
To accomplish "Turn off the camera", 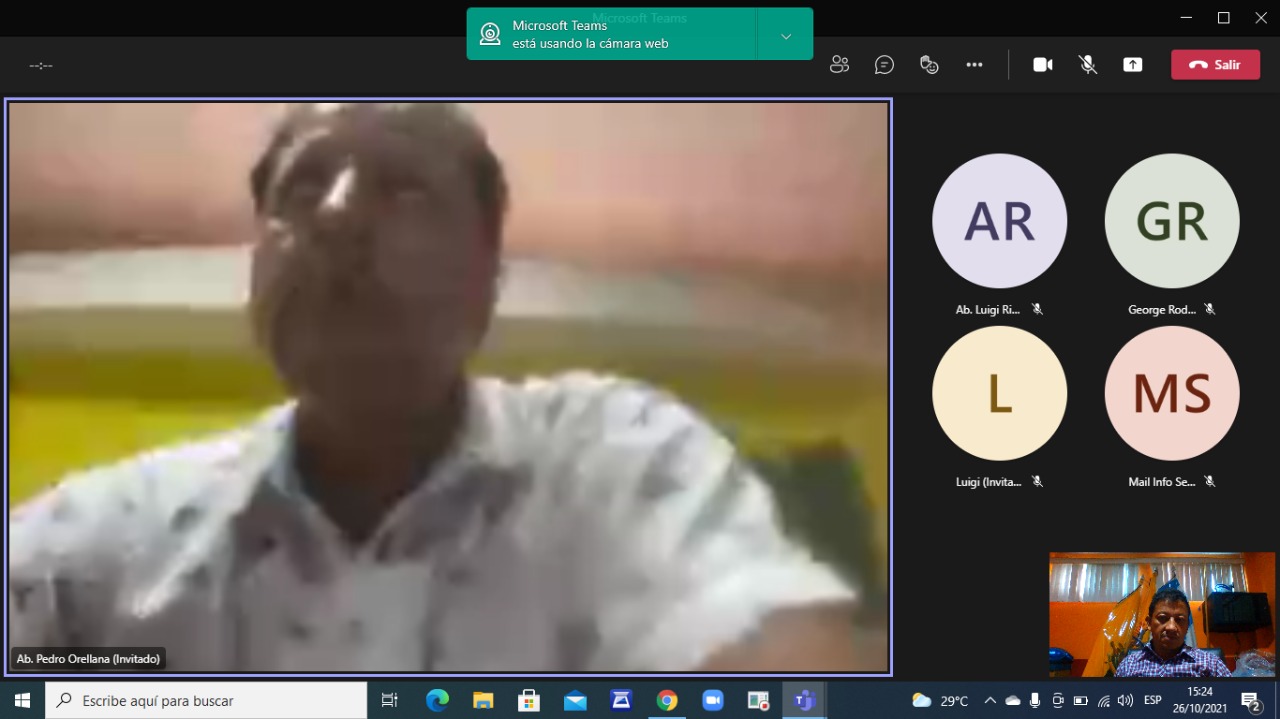I will [x=1042, y=65].
